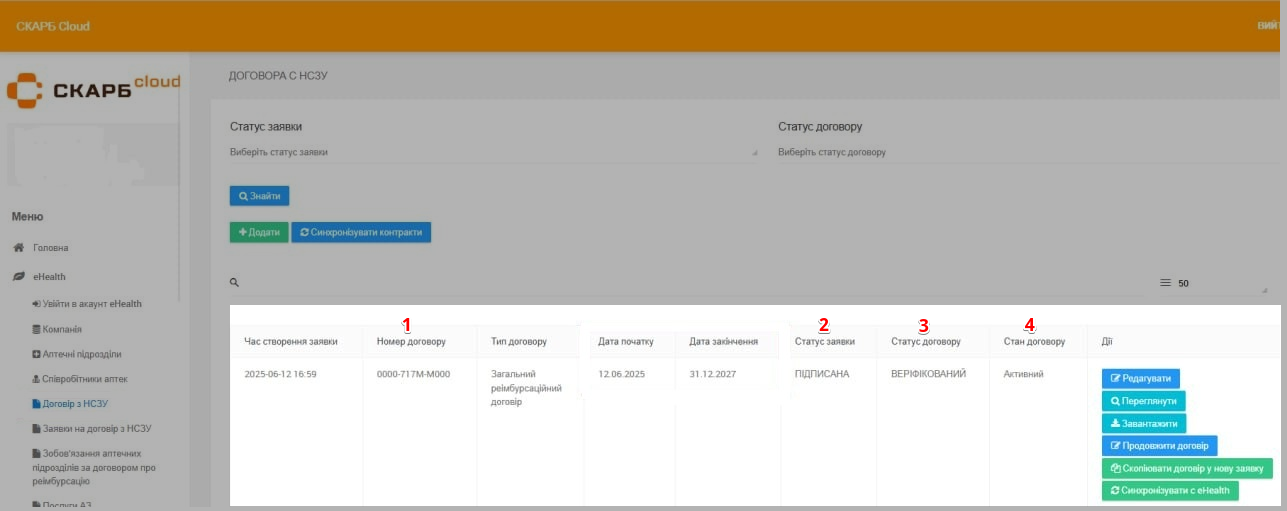Click Продовжити договір button
This screenshot has height=511, width=1287.
(1159, 446)
